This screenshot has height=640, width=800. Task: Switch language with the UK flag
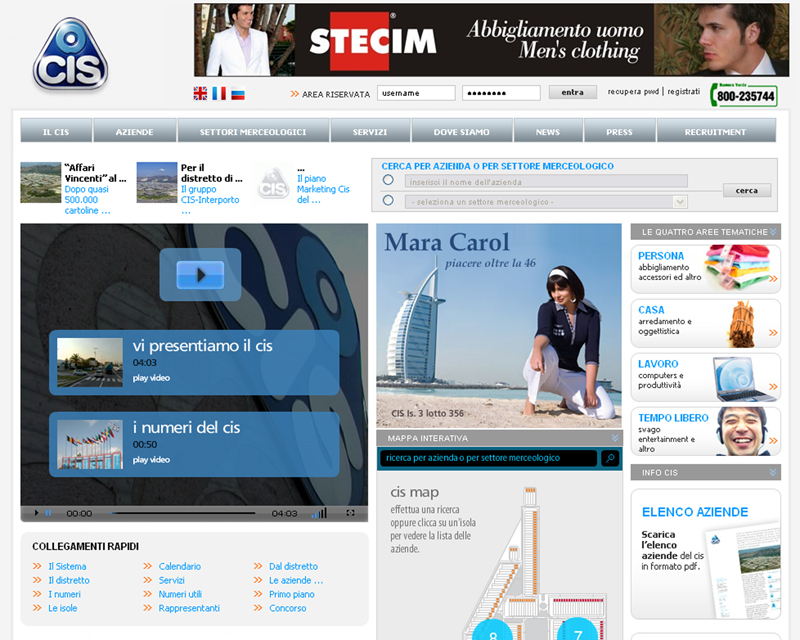click(201, 93)
